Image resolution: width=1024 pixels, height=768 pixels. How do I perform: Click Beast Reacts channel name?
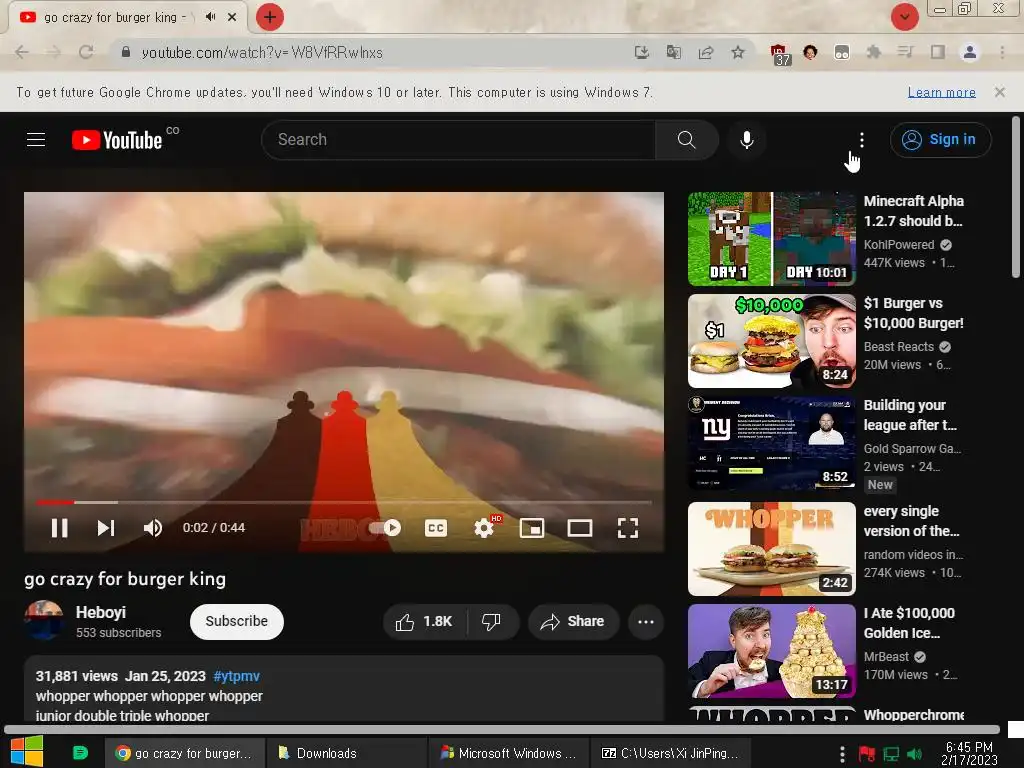point(899,347)
